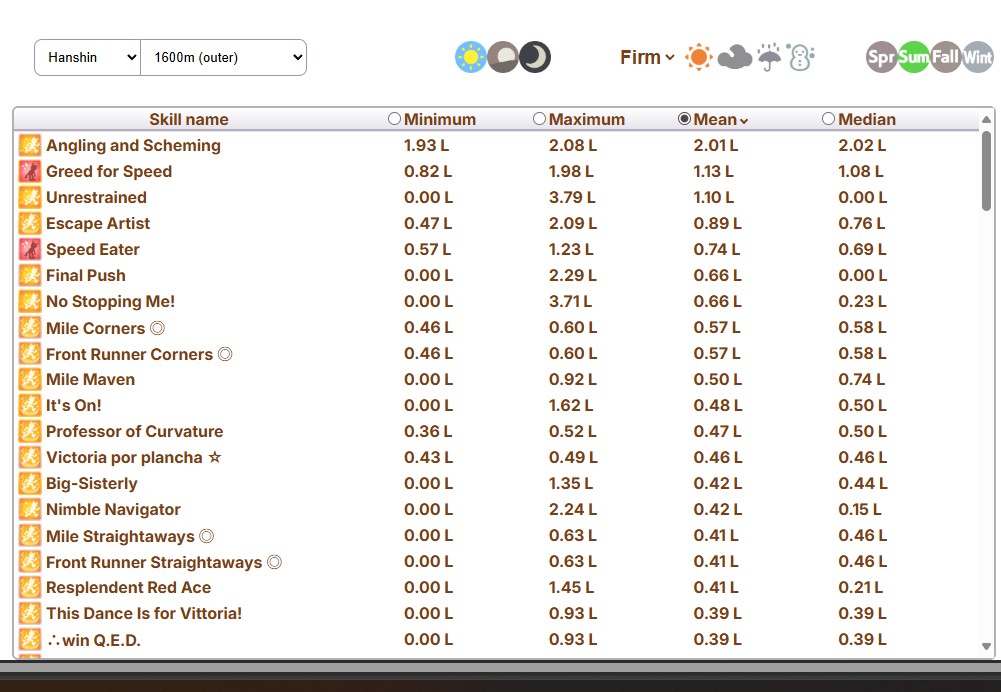
Task: Click the No Stopping Me! skill icon
Action: tap(29, 301)
